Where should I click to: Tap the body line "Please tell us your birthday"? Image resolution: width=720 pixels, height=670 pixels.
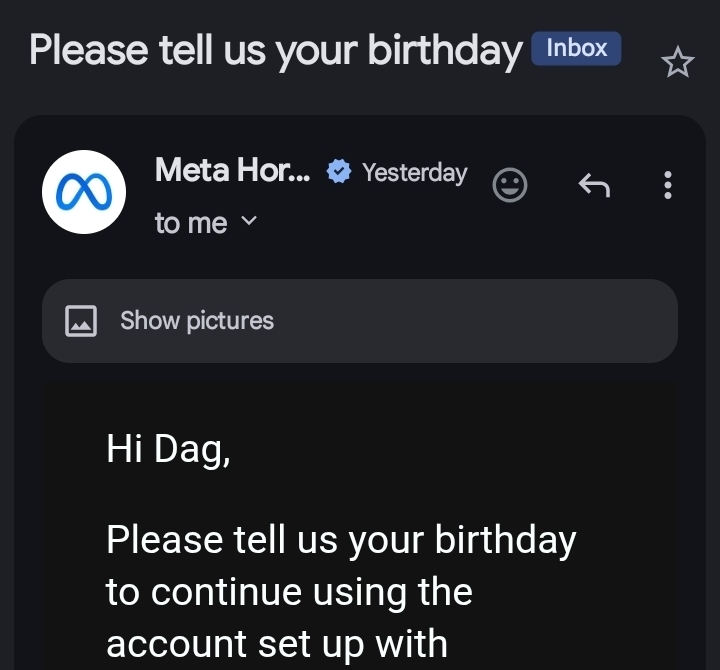pos(341,540)
